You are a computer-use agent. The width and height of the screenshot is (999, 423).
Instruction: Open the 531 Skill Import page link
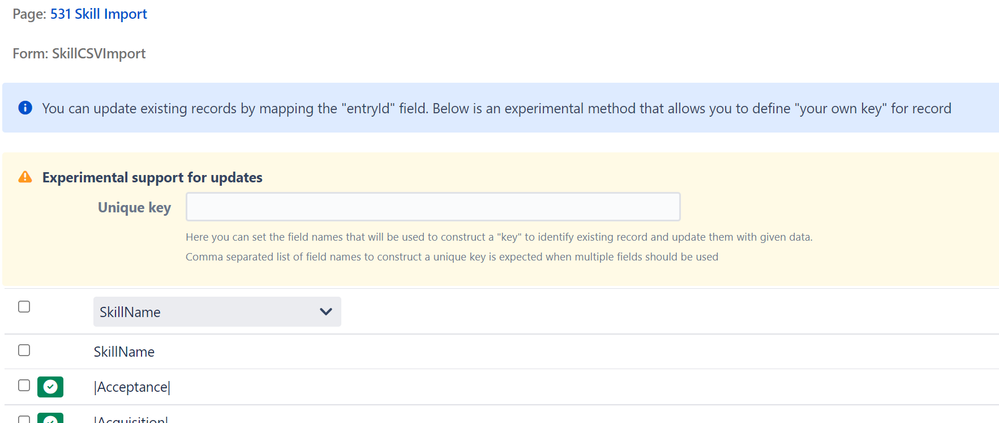tap(99, 13)
